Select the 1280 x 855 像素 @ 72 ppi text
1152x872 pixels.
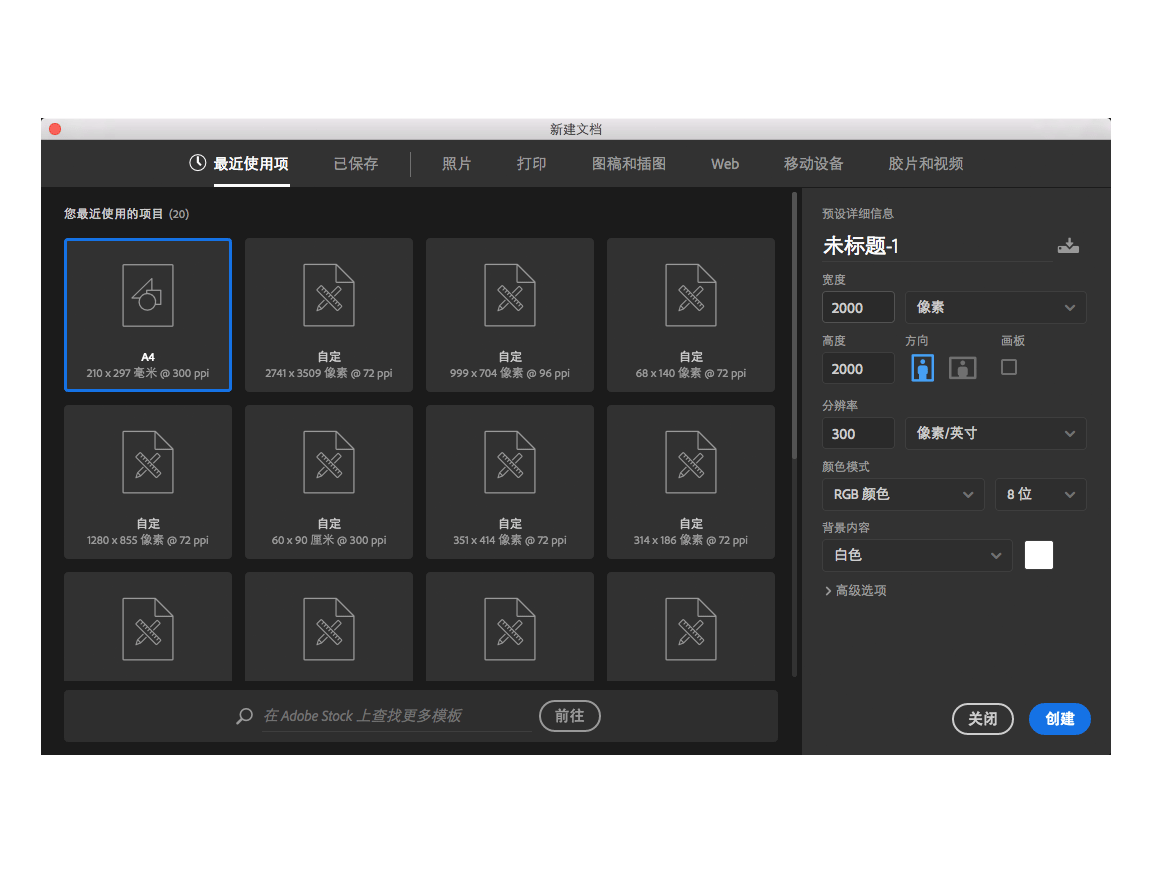pos(148,540)
